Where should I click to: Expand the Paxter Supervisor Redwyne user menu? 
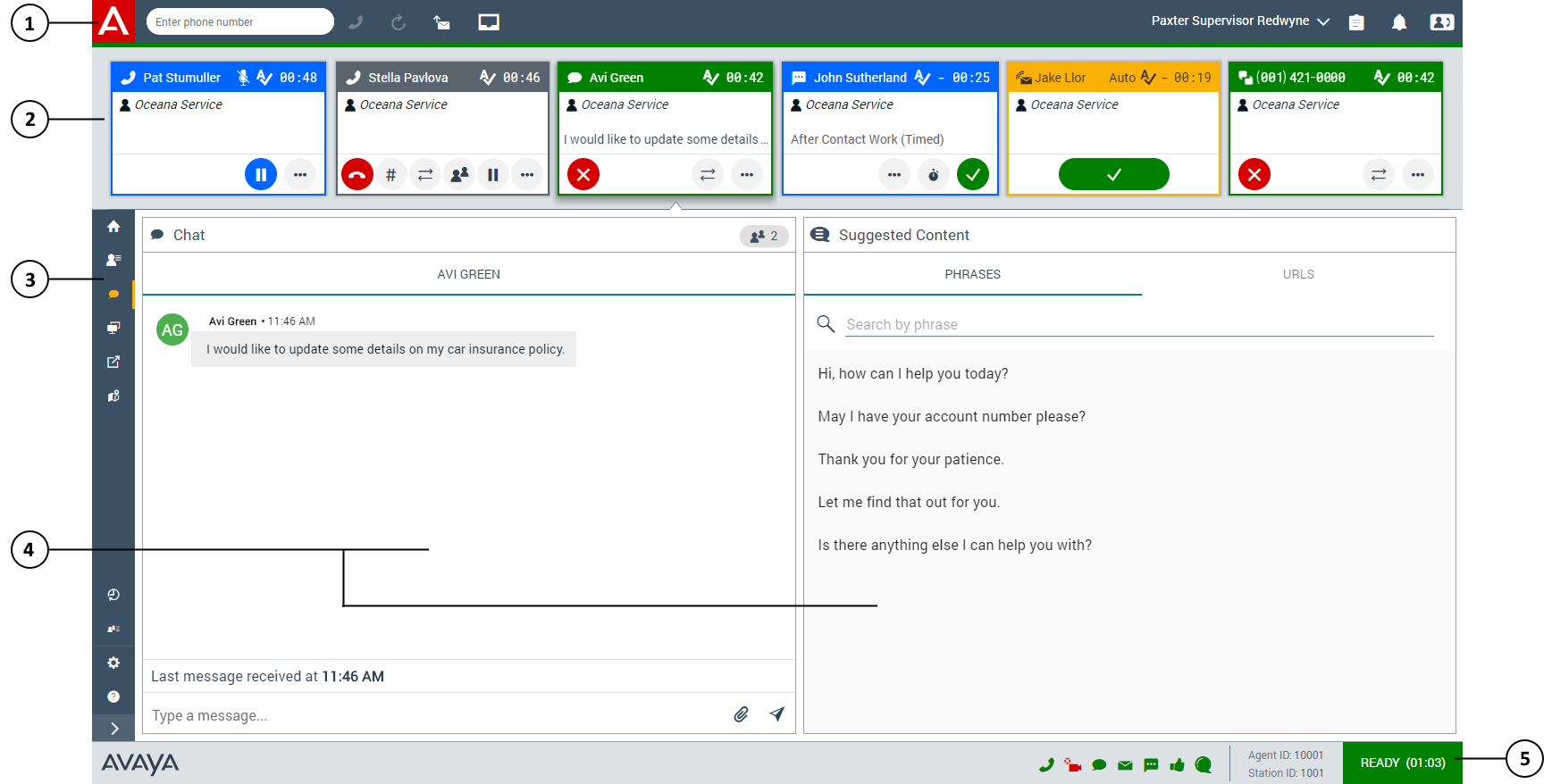coord(1240,21)
